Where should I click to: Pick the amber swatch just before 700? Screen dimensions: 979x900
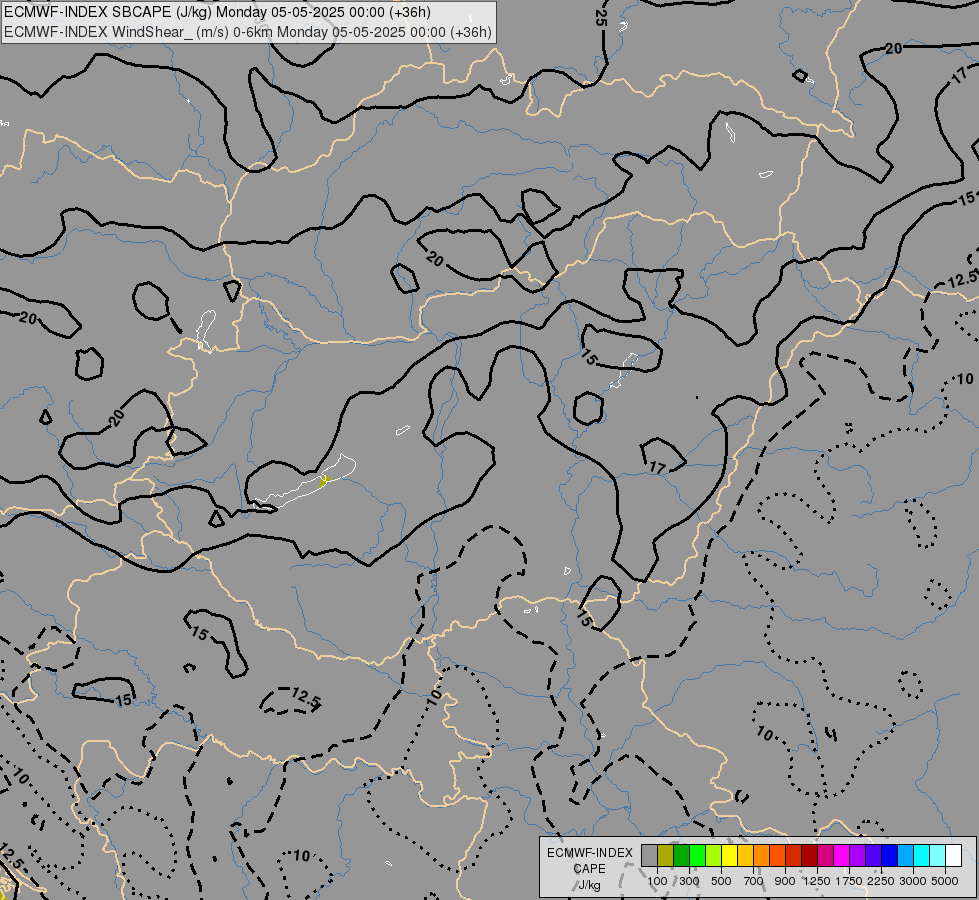coord(745,856)
